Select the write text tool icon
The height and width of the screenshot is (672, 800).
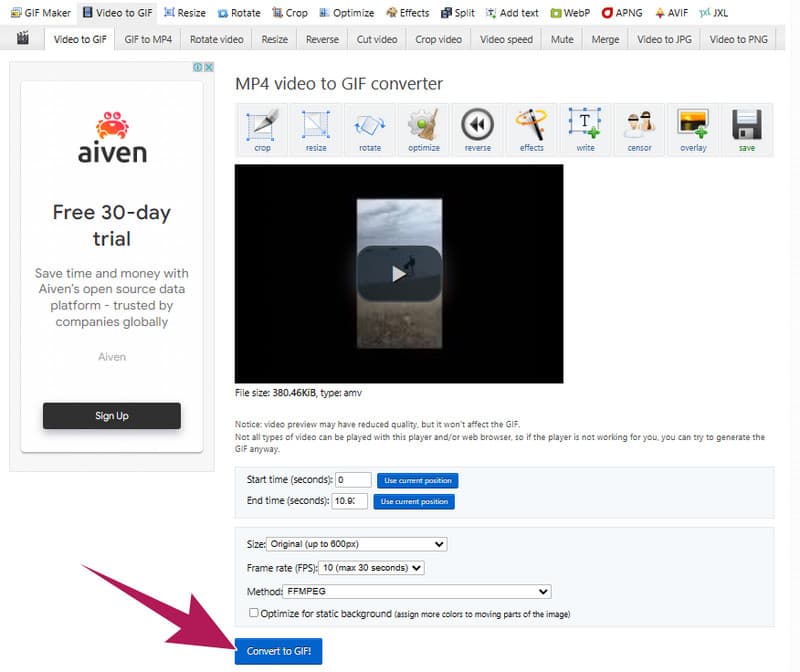[x=585, y=129]
